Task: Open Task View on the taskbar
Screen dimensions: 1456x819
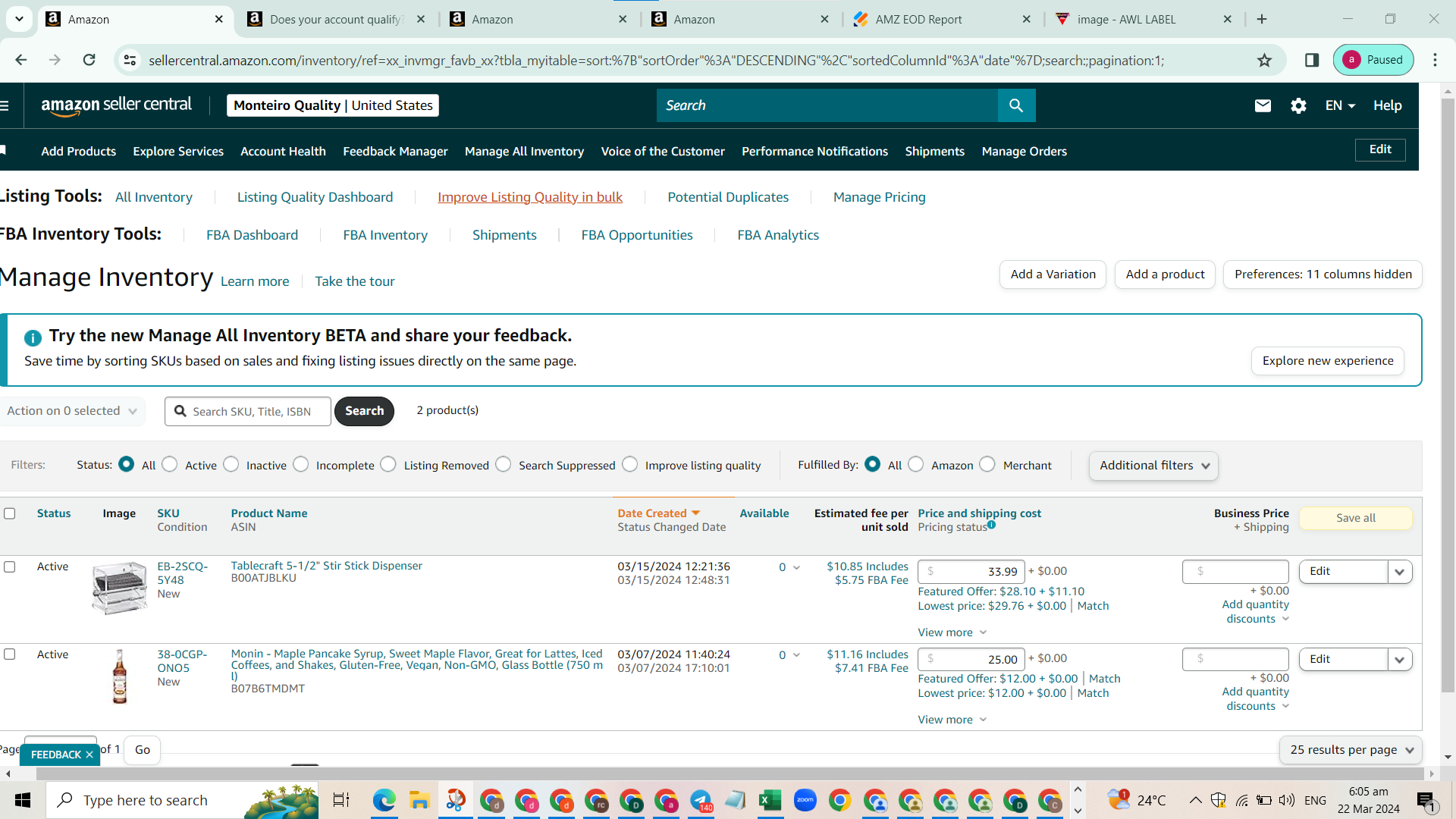Action: pos(341,800)
